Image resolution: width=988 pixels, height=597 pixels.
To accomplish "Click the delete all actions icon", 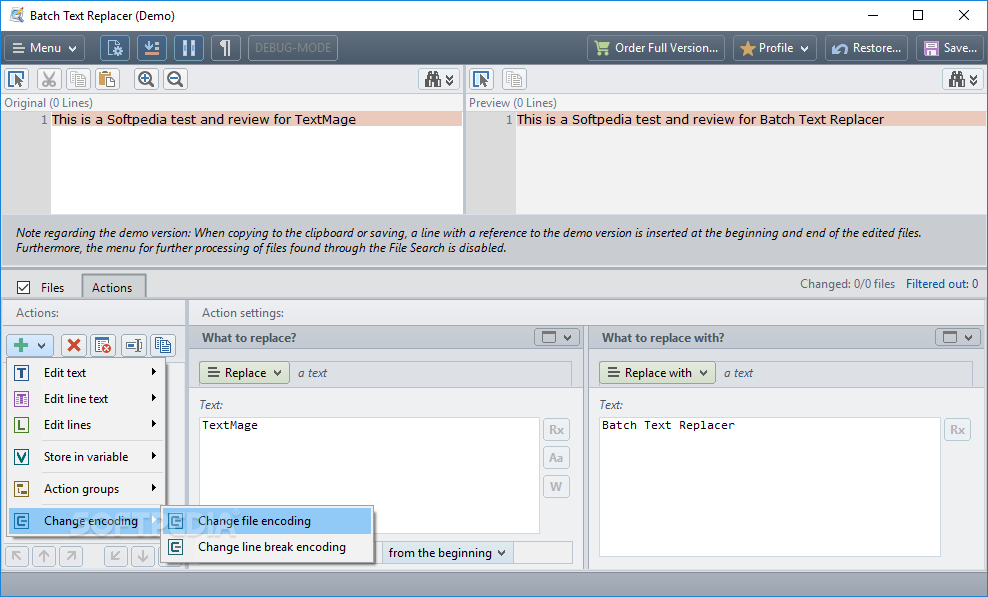I will pos(103,345).
